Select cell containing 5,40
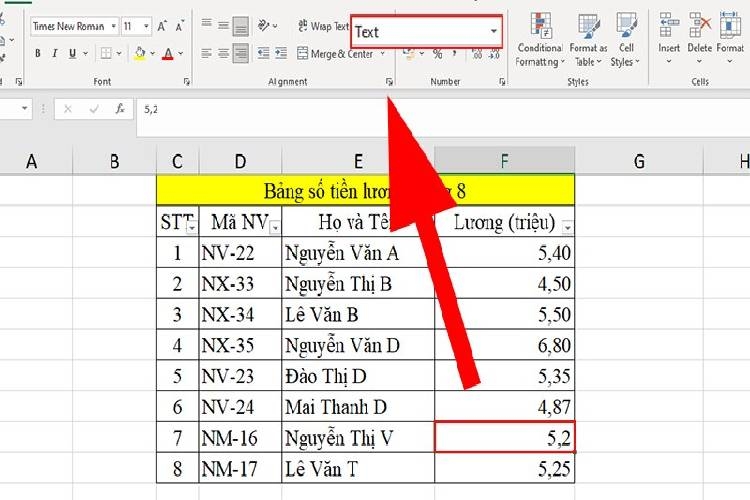Viewport: 750px width, 500px height. point(505,253)
